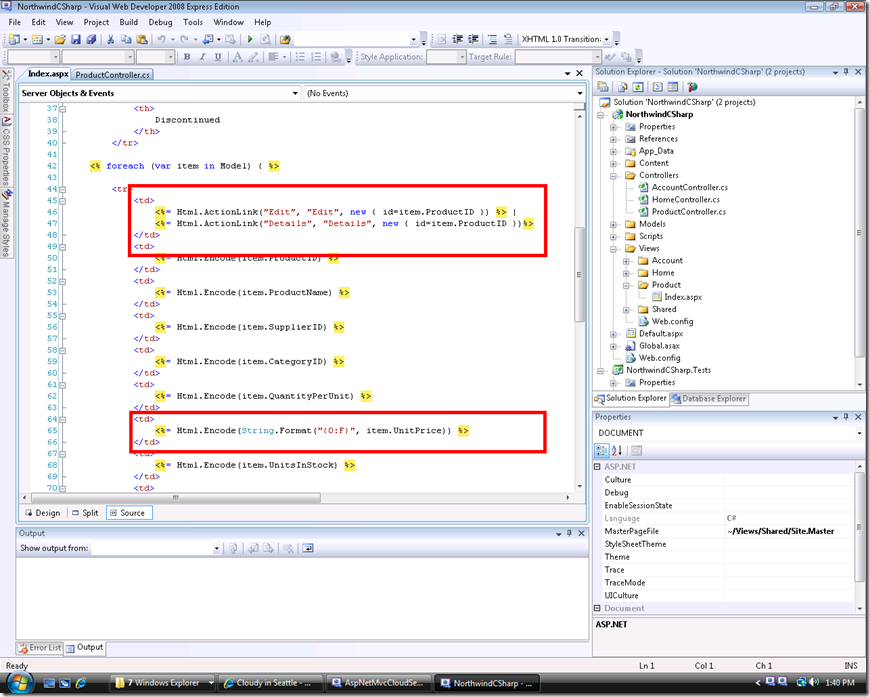Click the Add New Item toolbar icon
Viewport: 870px width, 697px height.
pyautogui.click(x=37, y=39)
